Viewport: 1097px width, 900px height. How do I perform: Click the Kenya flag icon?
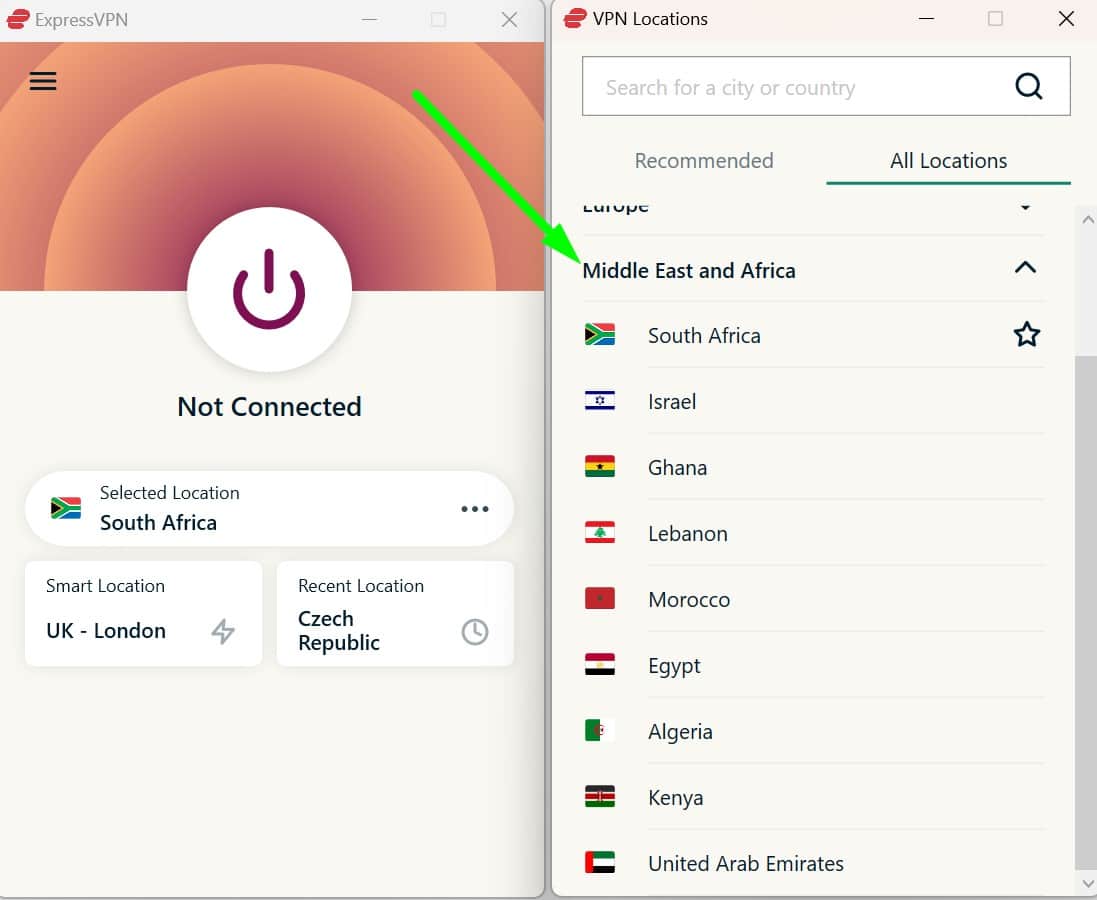tap(600, 796)
